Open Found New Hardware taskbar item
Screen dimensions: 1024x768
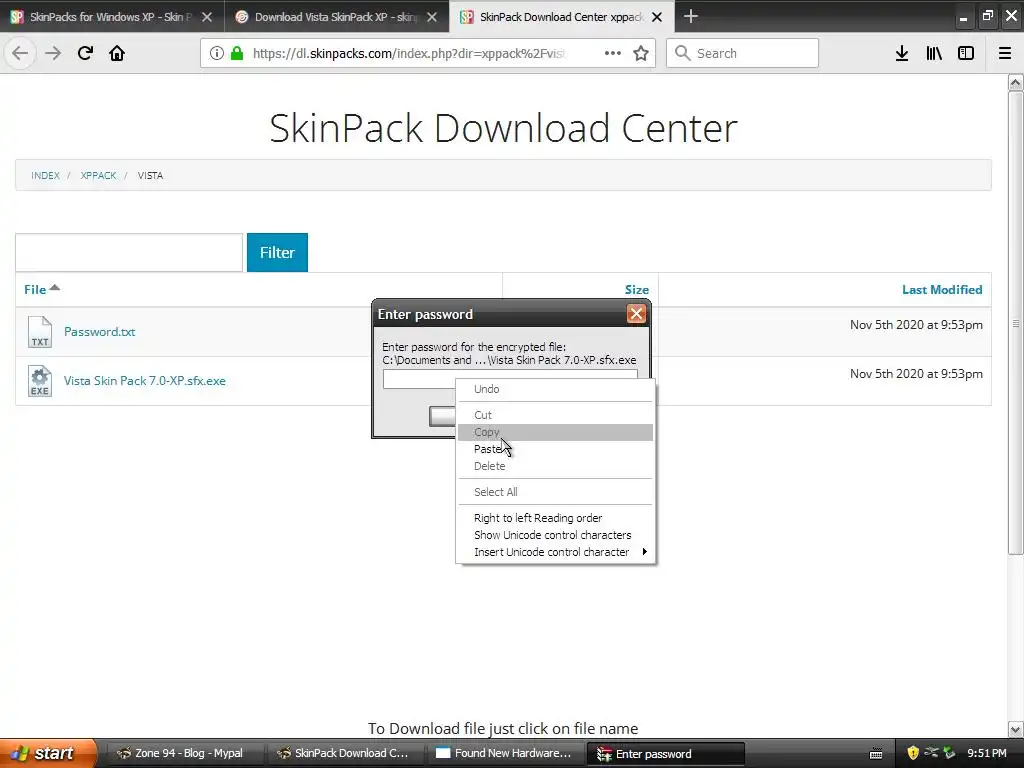[505, 754]
